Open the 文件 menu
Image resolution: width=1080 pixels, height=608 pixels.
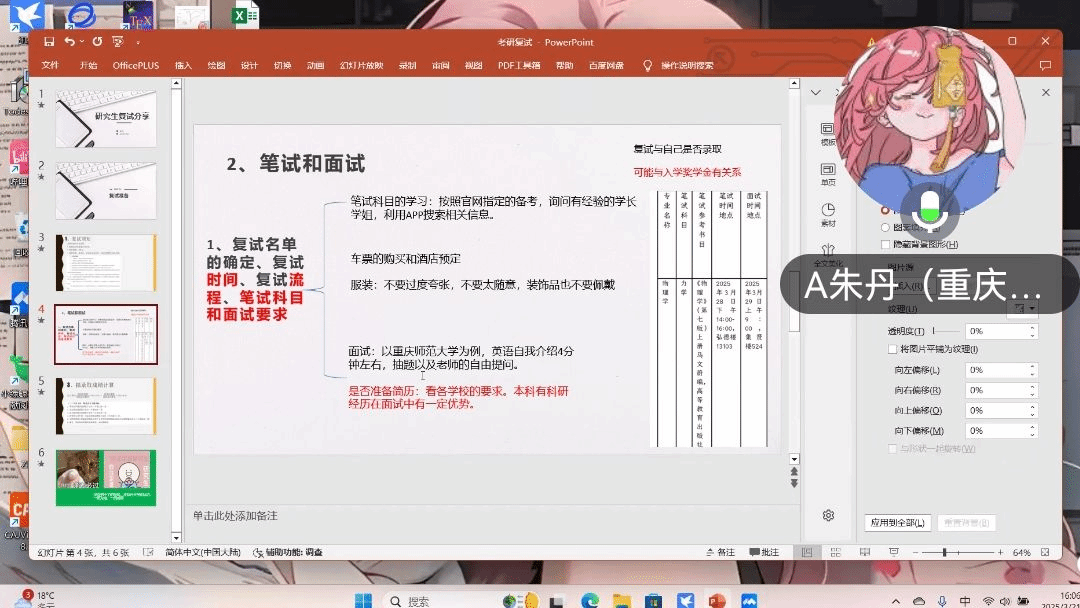(50, 65)
